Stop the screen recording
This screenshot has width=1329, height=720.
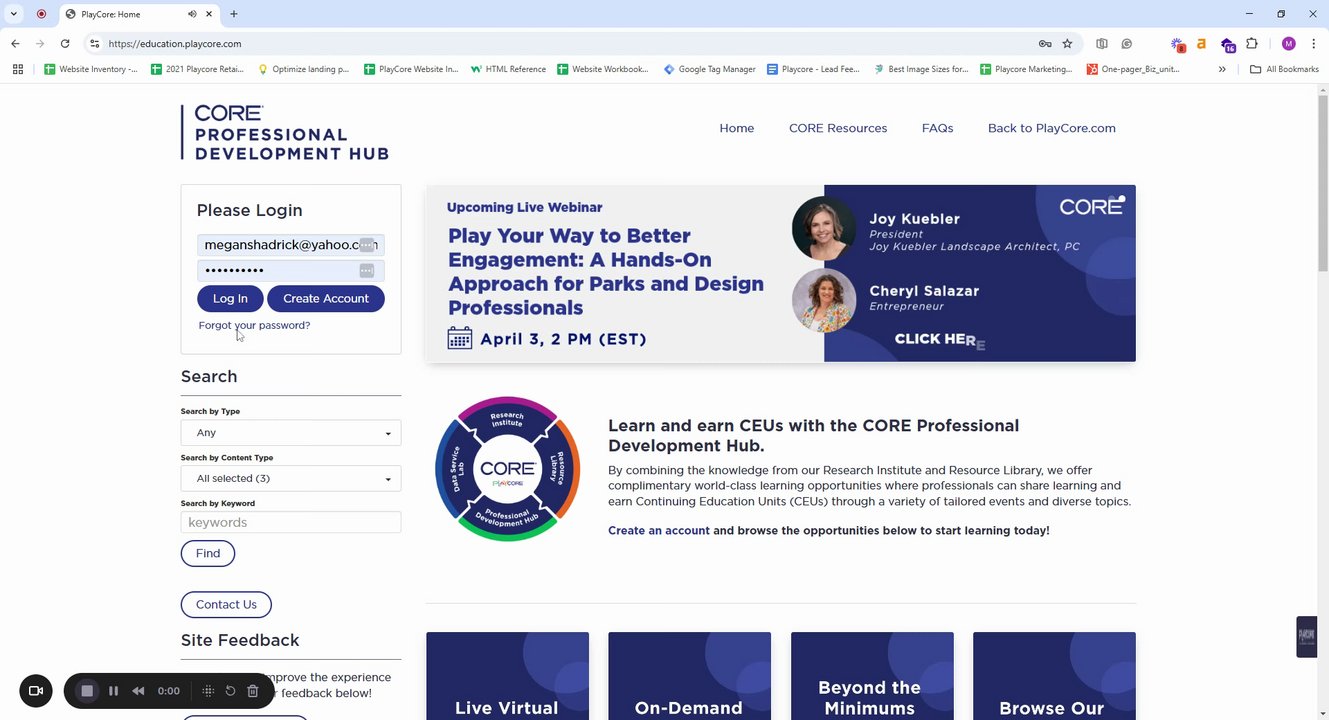[x=87, y=691]
